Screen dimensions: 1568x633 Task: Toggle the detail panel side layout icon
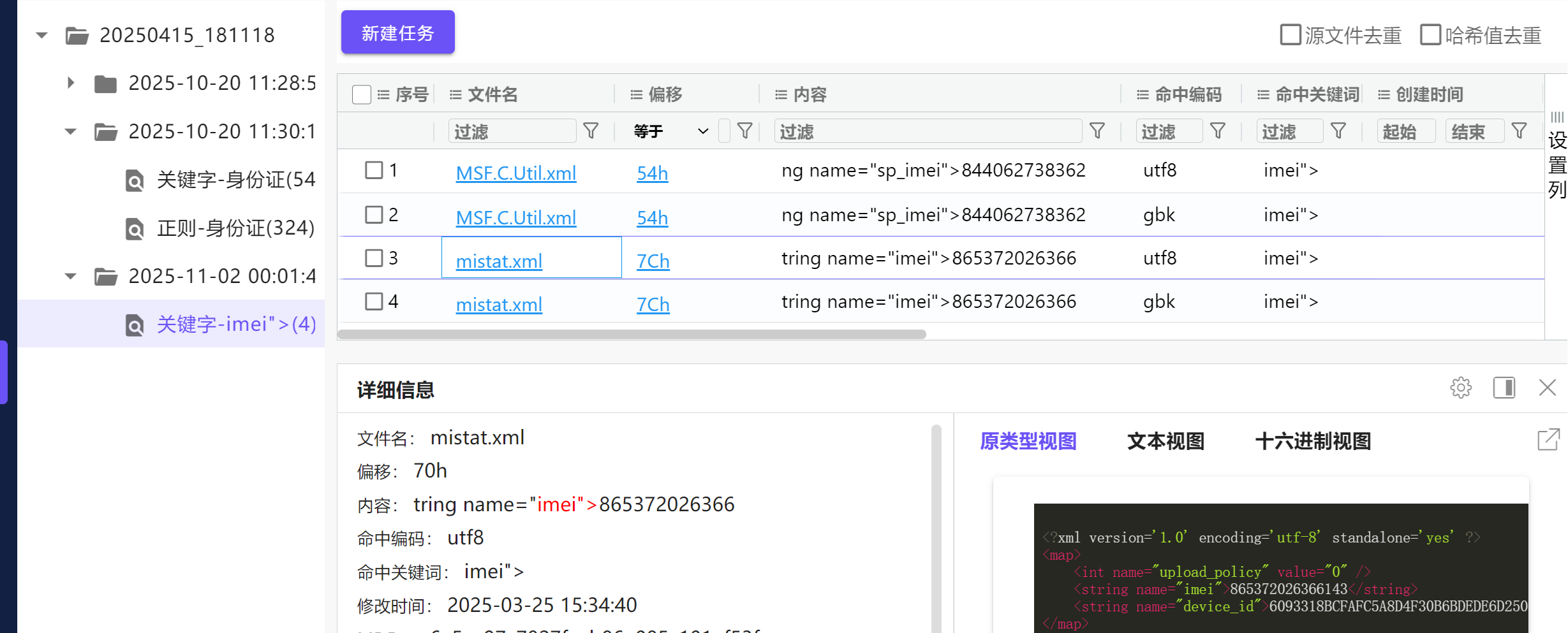pyautogui.click(x=1504, y=388)
